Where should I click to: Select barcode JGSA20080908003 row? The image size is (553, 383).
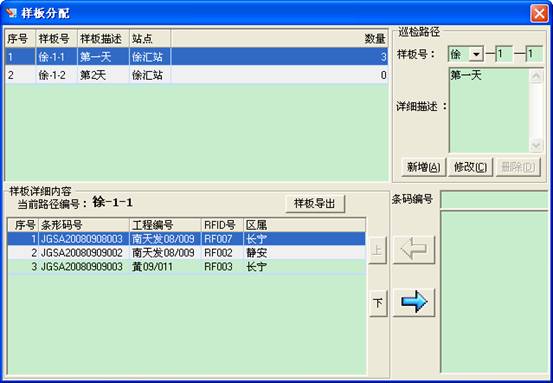(x=187, y=239)
